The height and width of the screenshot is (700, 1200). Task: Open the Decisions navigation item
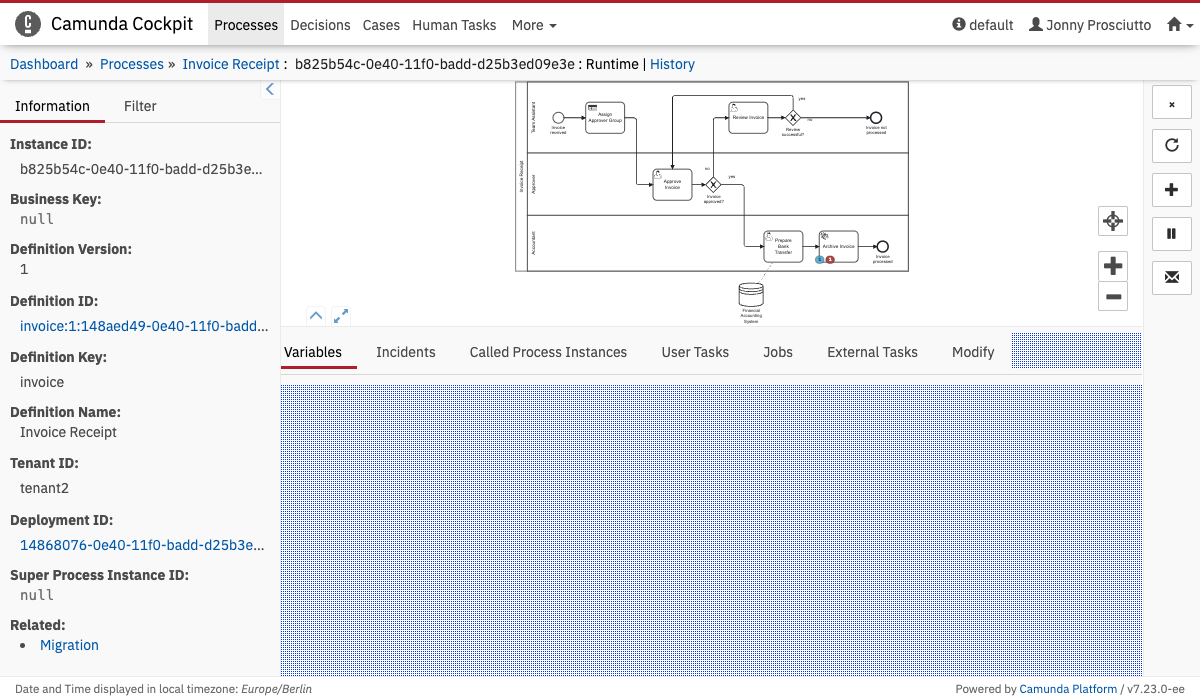pyautogui.click(x=320, y=25)
